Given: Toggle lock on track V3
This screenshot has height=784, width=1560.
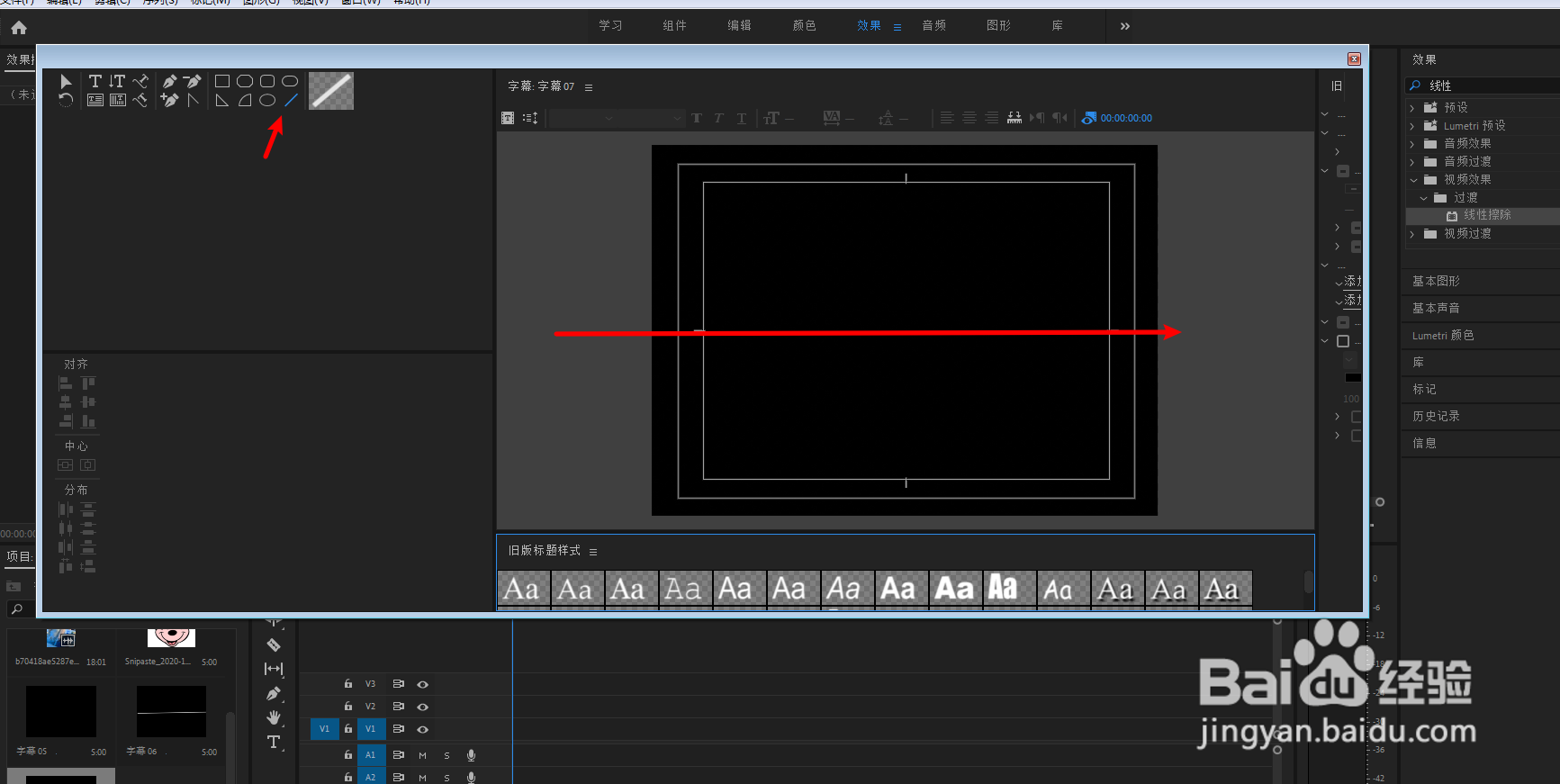Looking at the screenshot, I should click(348, 683).
